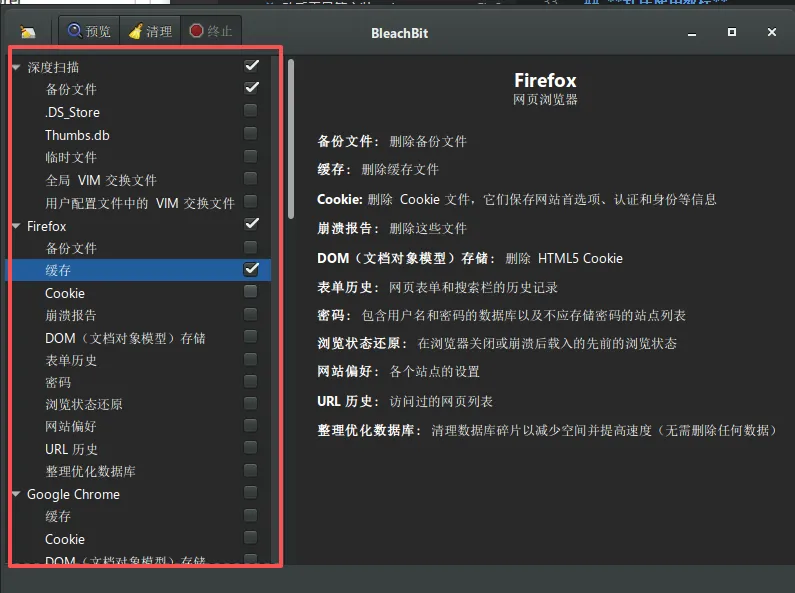Click the cleaner list vertical scrollbar
The image size is (795, 593).
[291, 139]
